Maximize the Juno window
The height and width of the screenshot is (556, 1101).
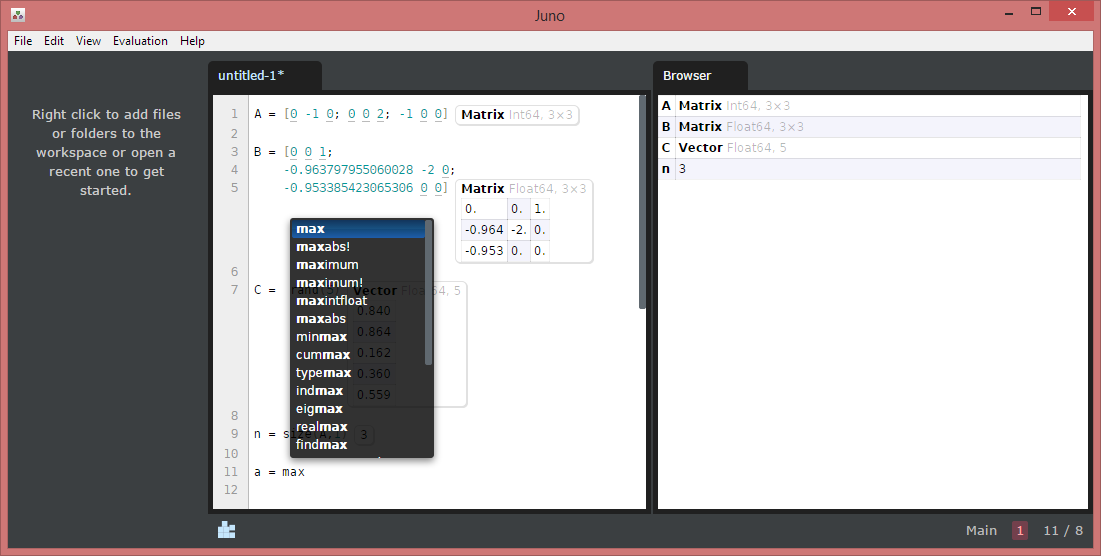[1036, 11]
